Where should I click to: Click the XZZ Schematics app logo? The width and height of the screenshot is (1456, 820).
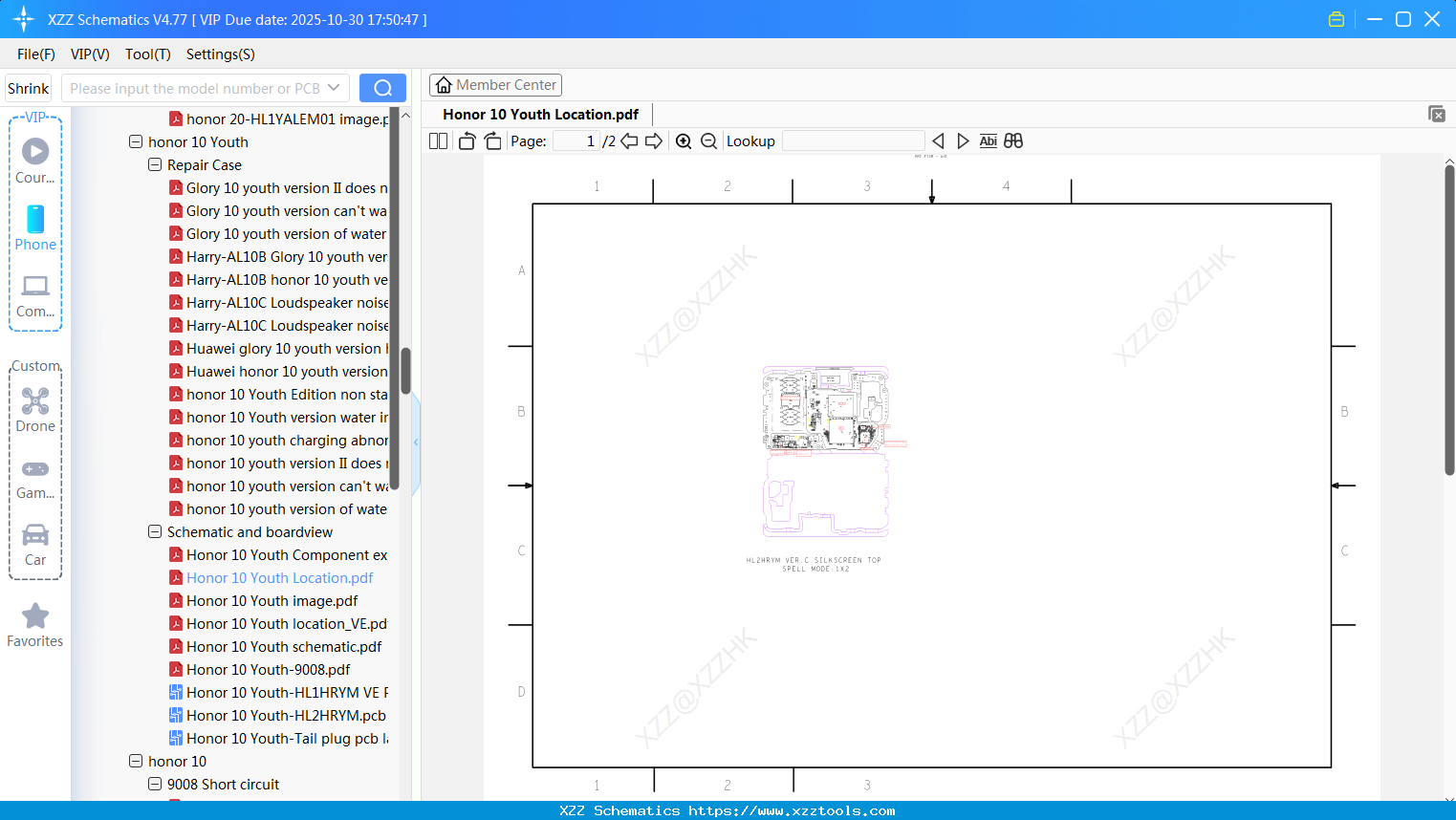tap(24, 19)
